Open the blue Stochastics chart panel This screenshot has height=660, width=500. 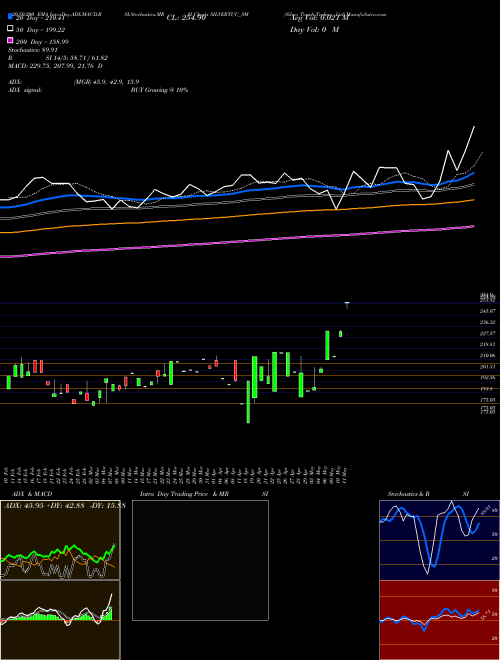(x=439, y=540)
